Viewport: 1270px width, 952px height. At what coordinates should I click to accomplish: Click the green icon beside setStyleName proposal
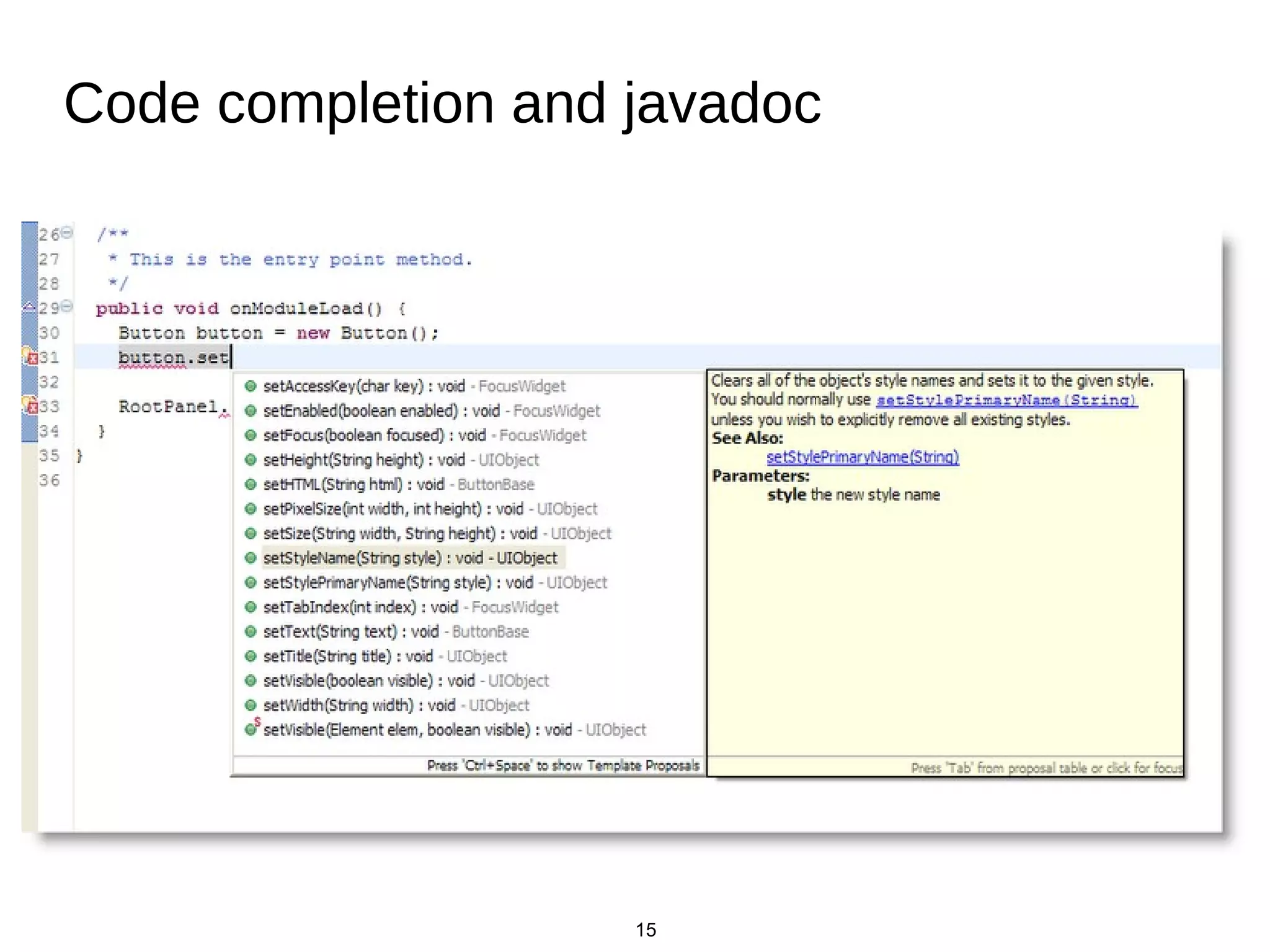(251, 558)
